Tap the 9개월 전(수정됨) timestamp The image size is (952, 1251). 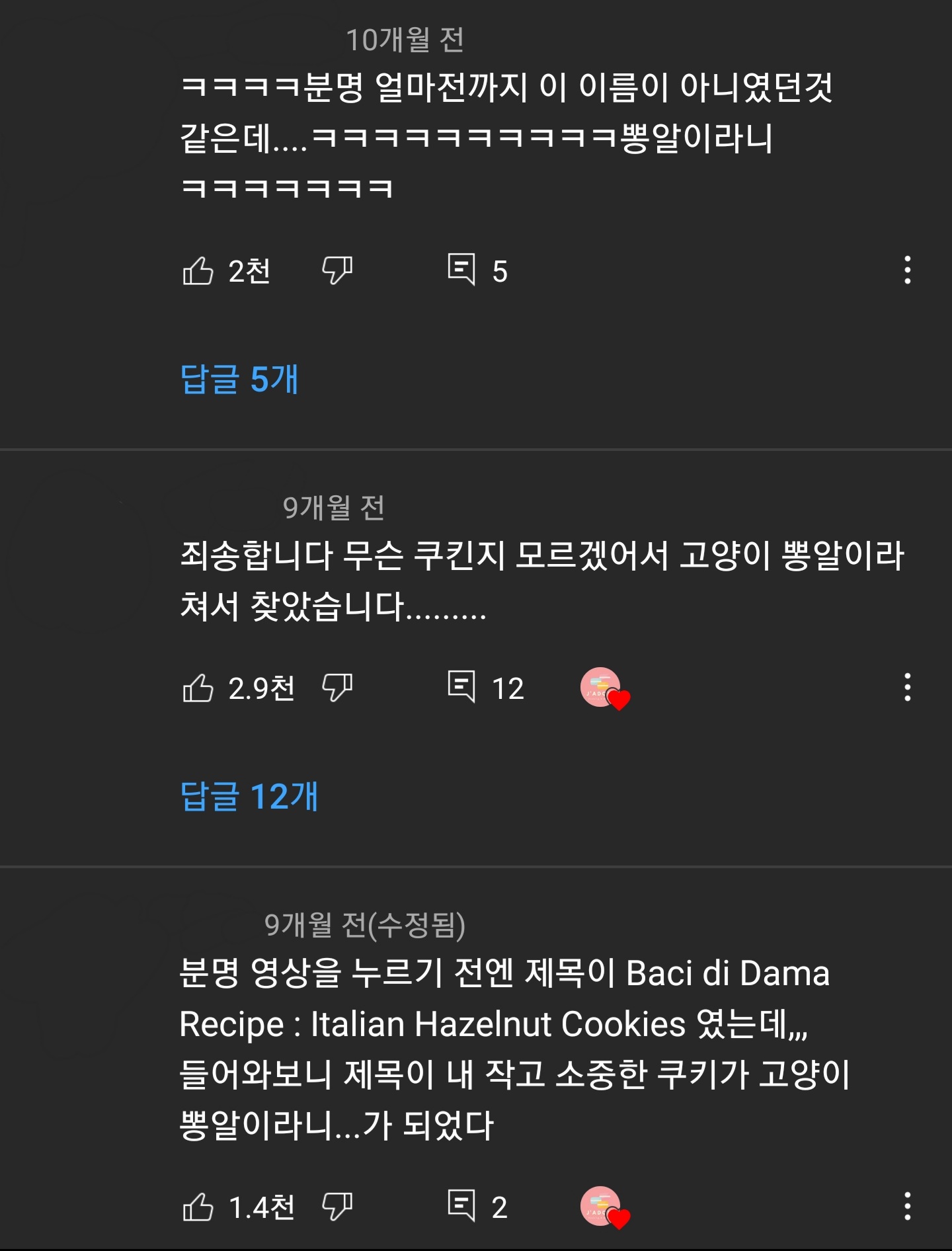(x=364, y=924)
